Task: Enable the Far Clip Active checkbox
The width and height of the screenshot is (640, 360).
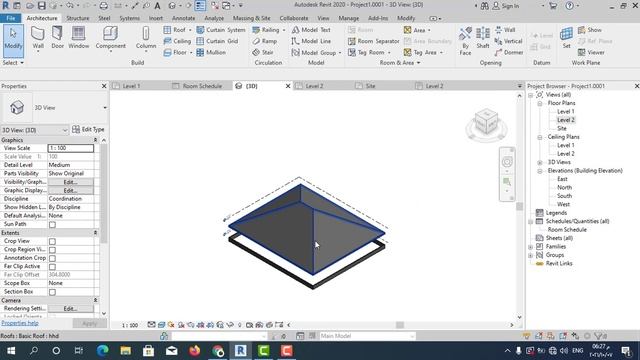Action: tap(52, 267)
